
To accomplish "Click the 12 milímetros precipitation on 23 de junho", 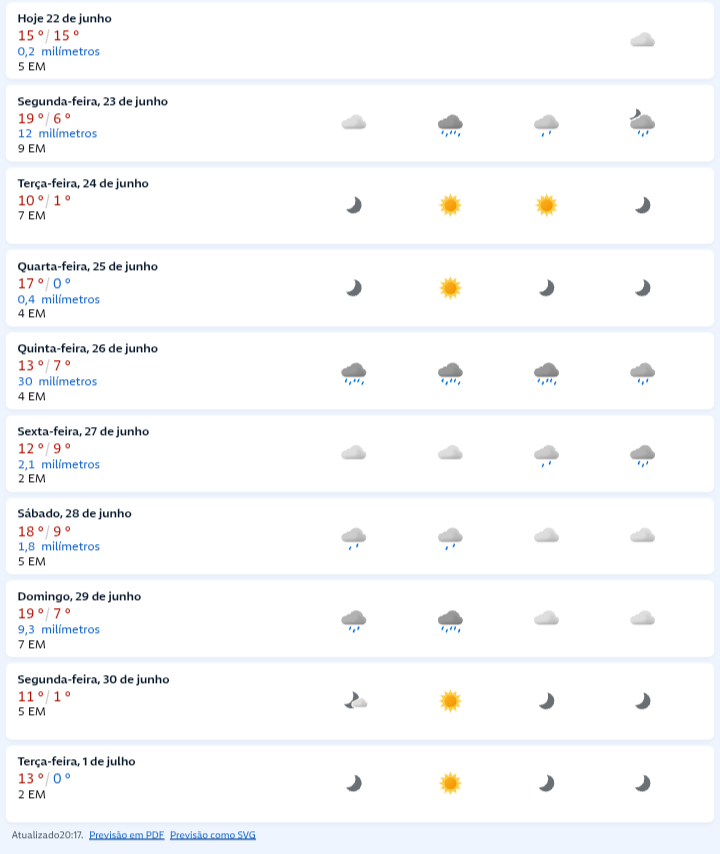I will 57,133.
